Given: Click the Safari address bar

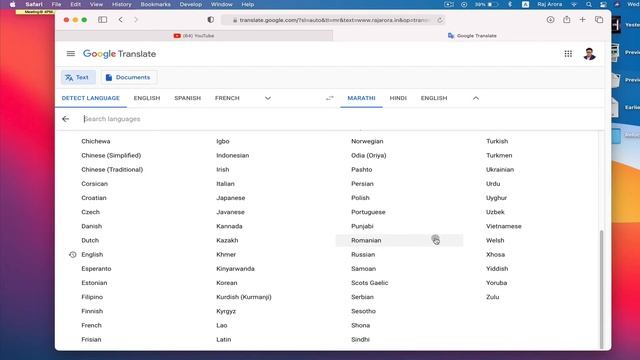Looking at the screenshot, I should 333,20.
